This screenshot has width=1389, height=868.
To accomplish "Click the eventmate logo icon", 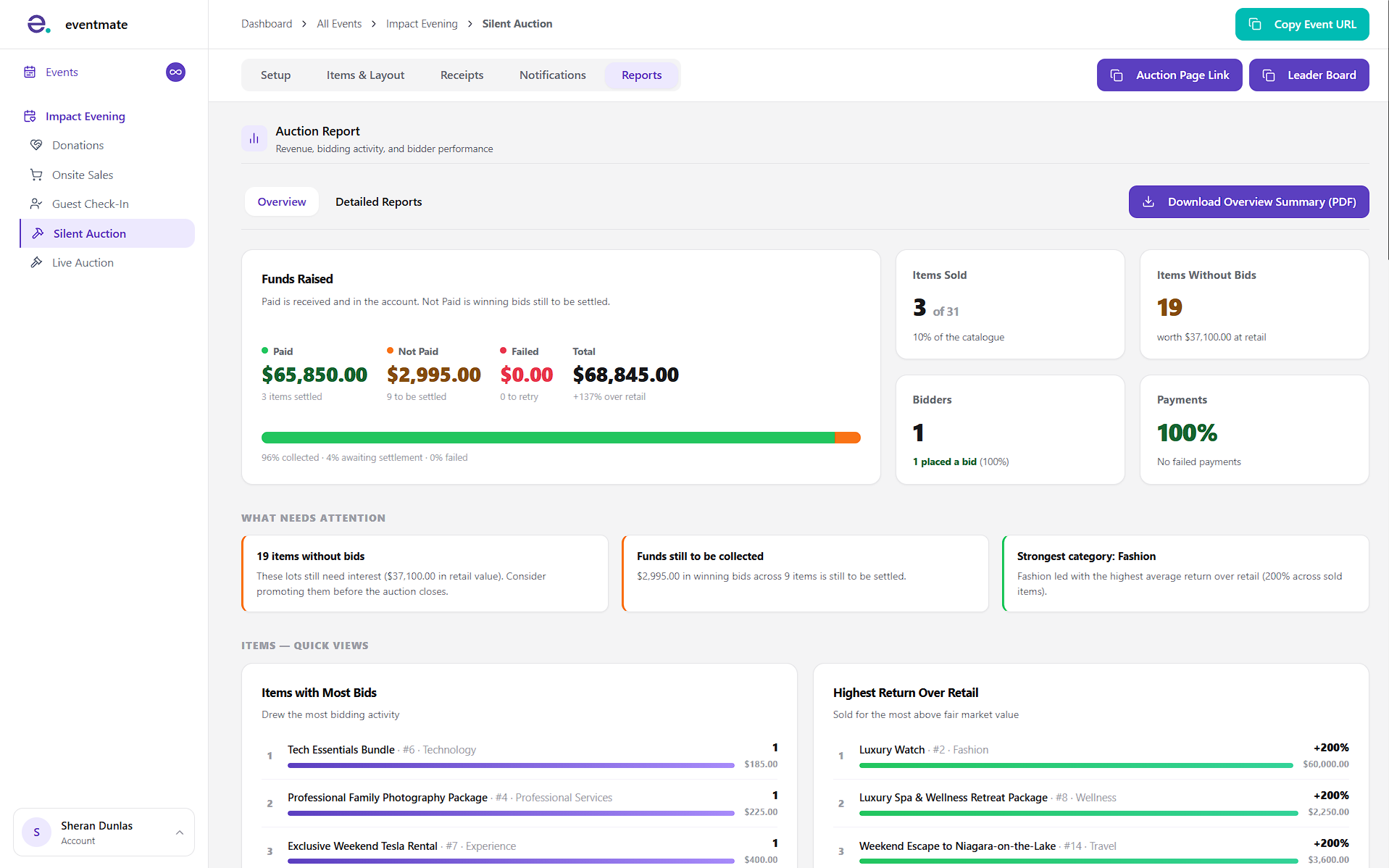I will [x=38, y=24].
